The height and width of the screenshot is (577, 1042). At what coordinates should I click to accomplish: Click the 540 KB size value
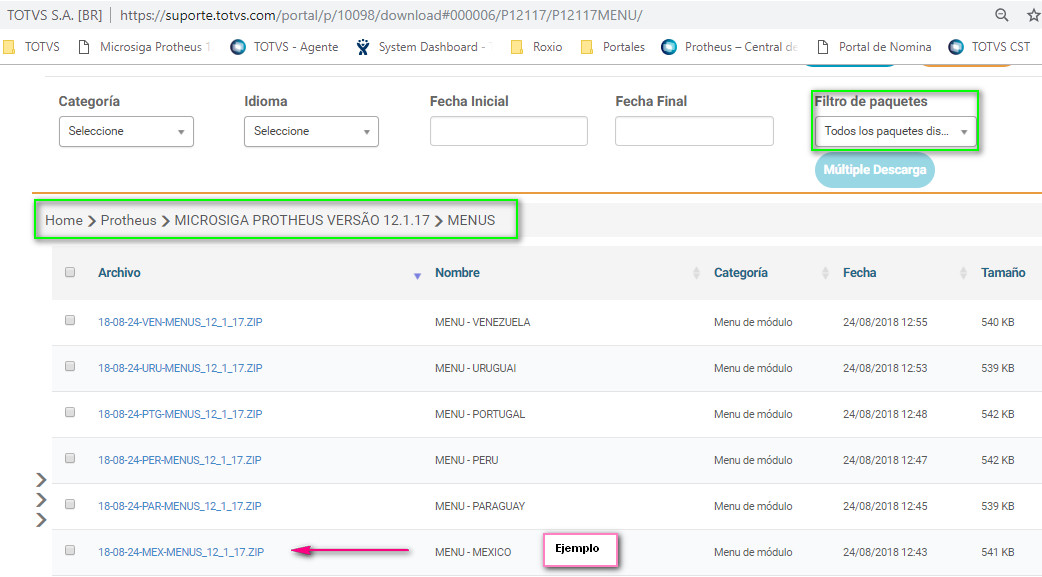click(997, 322)
